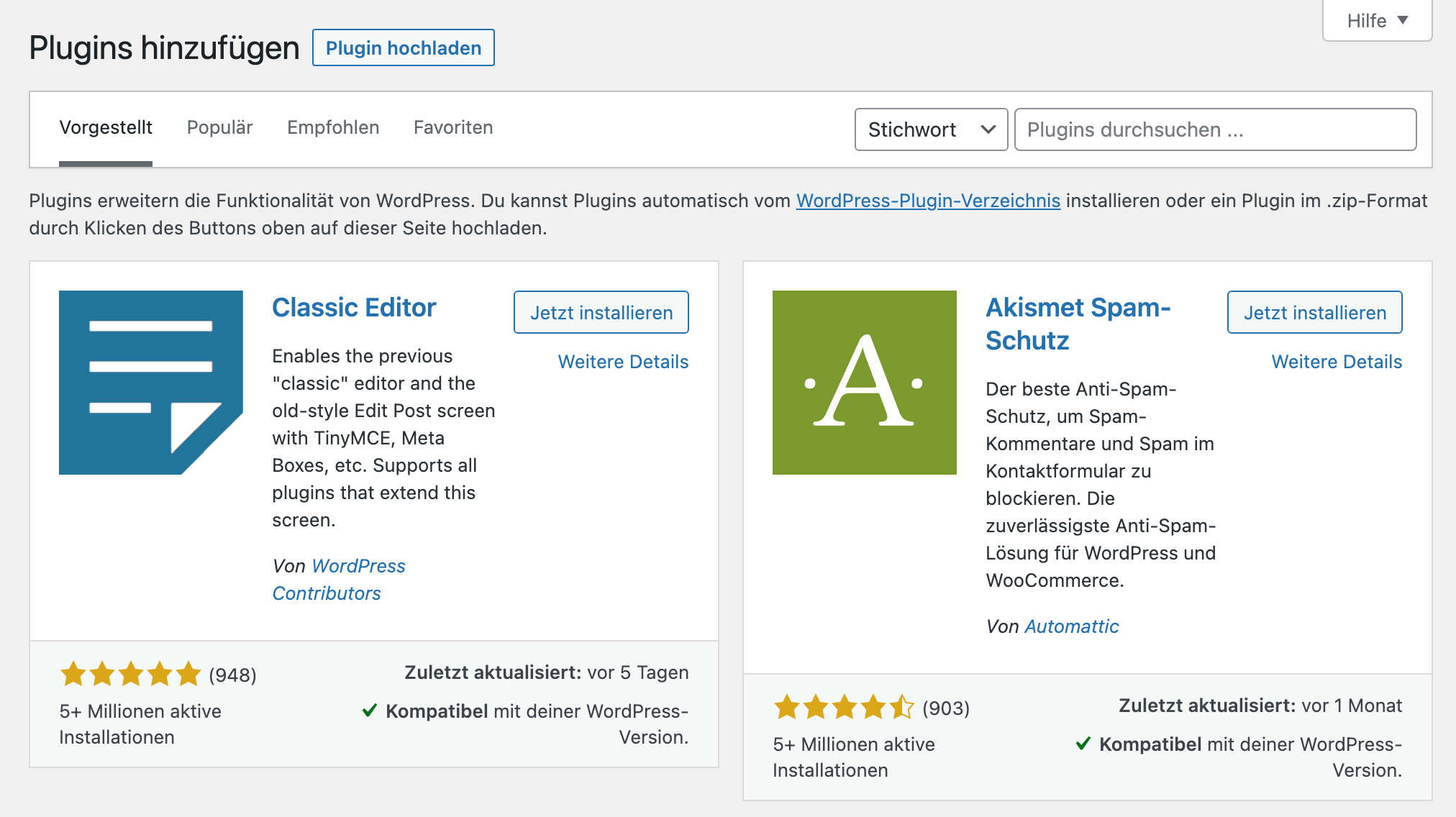
Task: Click Classic Editor five-star rating
Action: tap(130, 675)
